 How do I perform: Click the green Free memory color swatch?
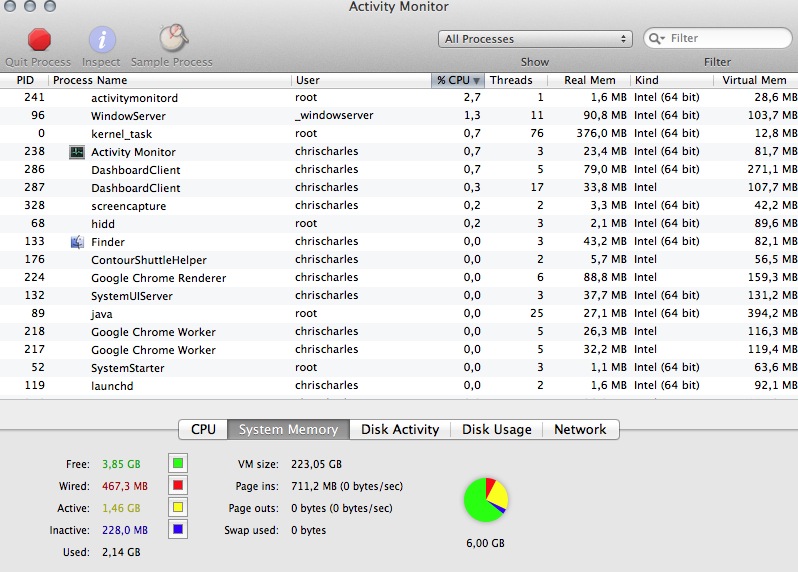tap(178, 463)
